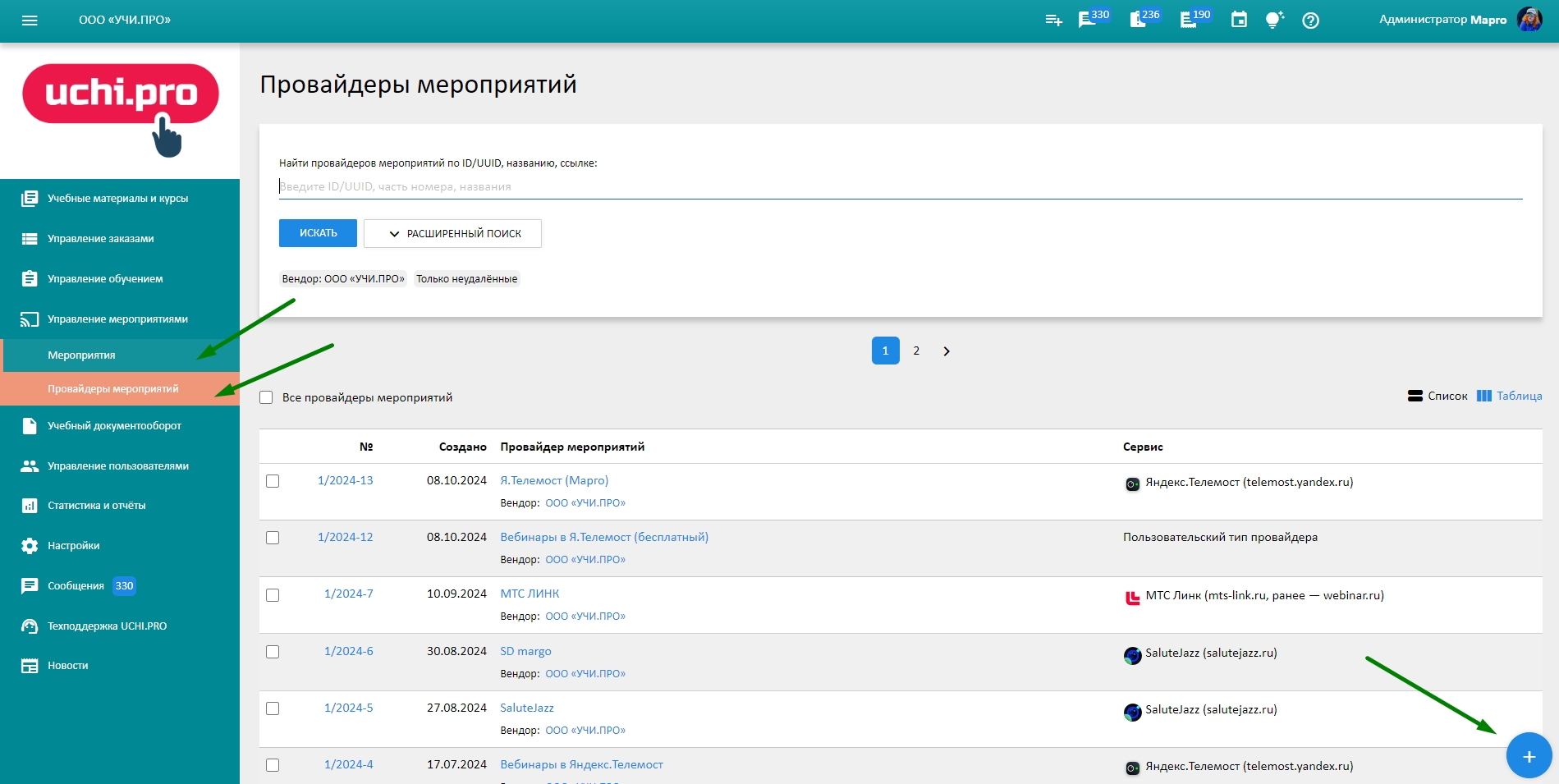Image resolution: width=1559 pixels, height=784 pixels.
Task: Open provider SaluteJazz link in row 1/2024-5
Action: point(526,708)
